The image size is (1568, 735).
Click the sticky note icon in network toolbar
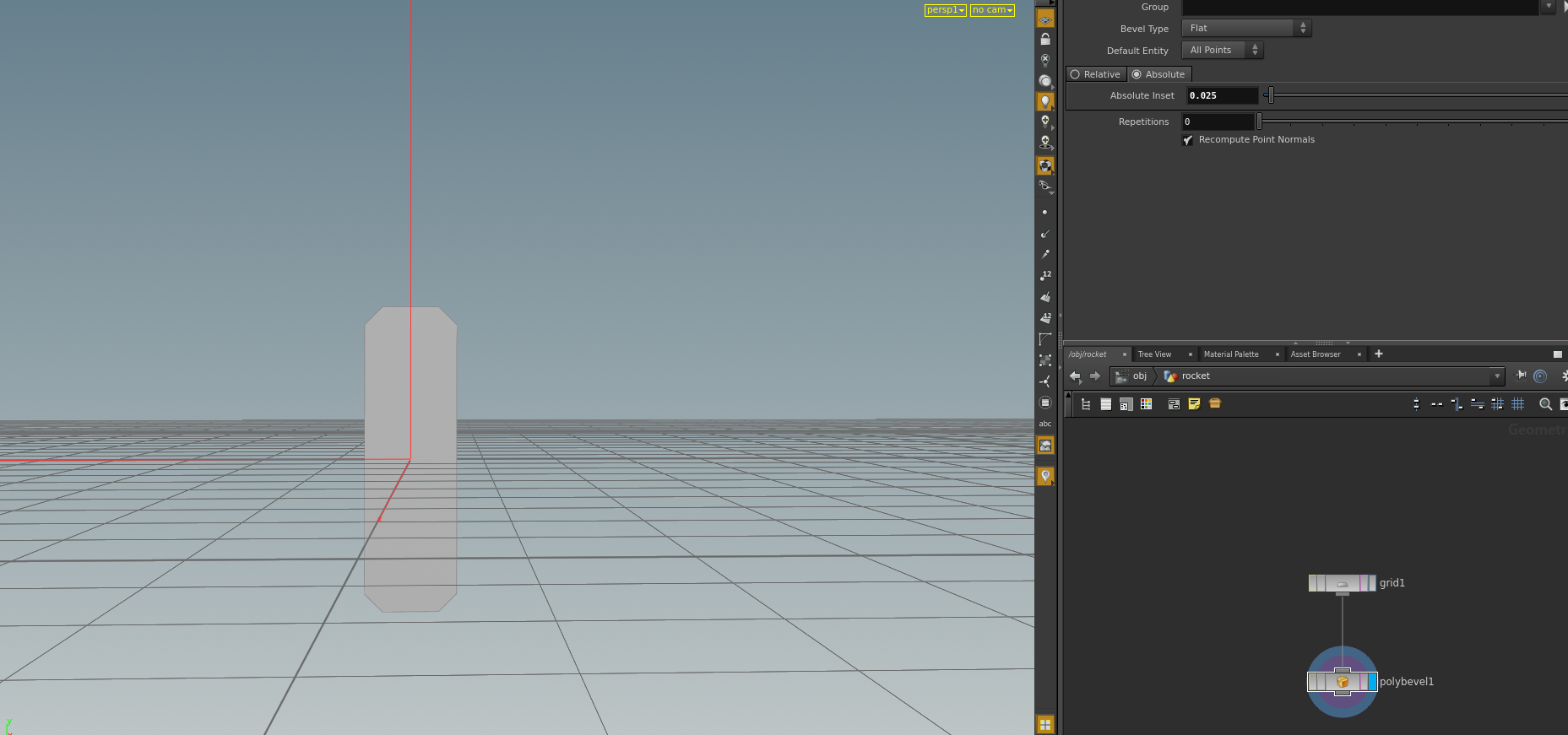[1194, 404]
